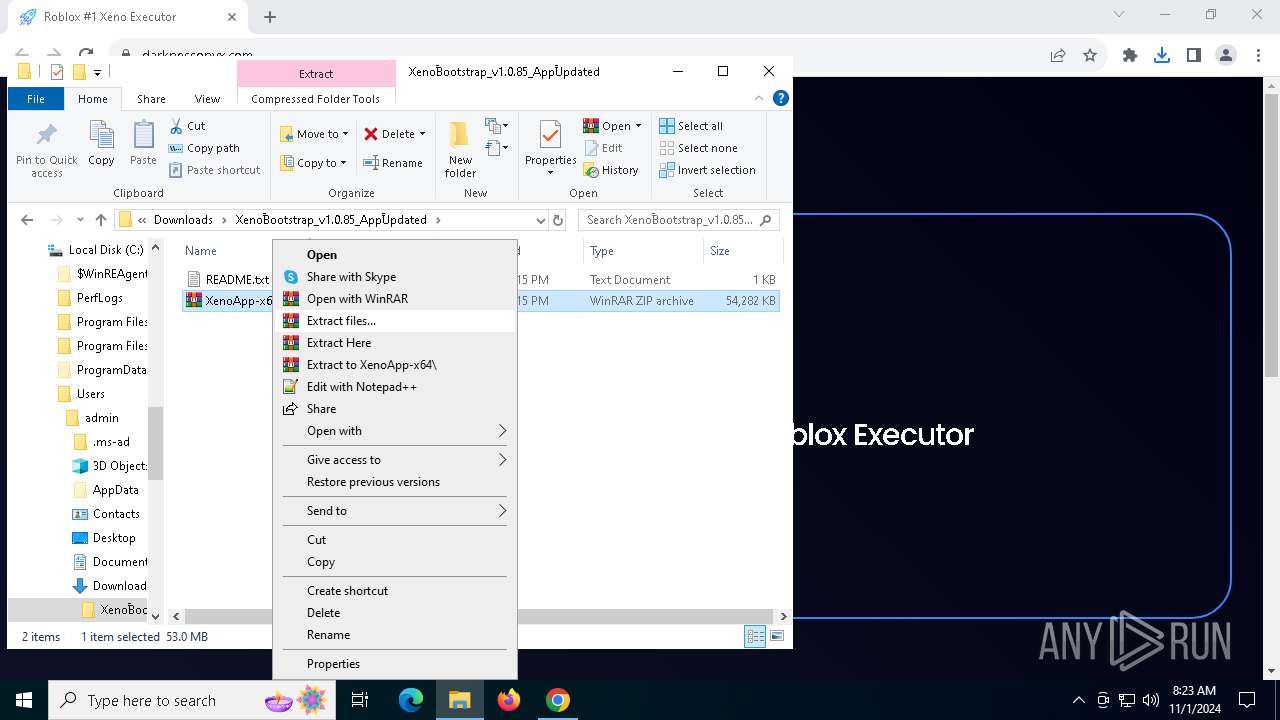Open the ribbon Open dropdown arrow
This screenshot has height=720, width=1280.
[638, 126]
